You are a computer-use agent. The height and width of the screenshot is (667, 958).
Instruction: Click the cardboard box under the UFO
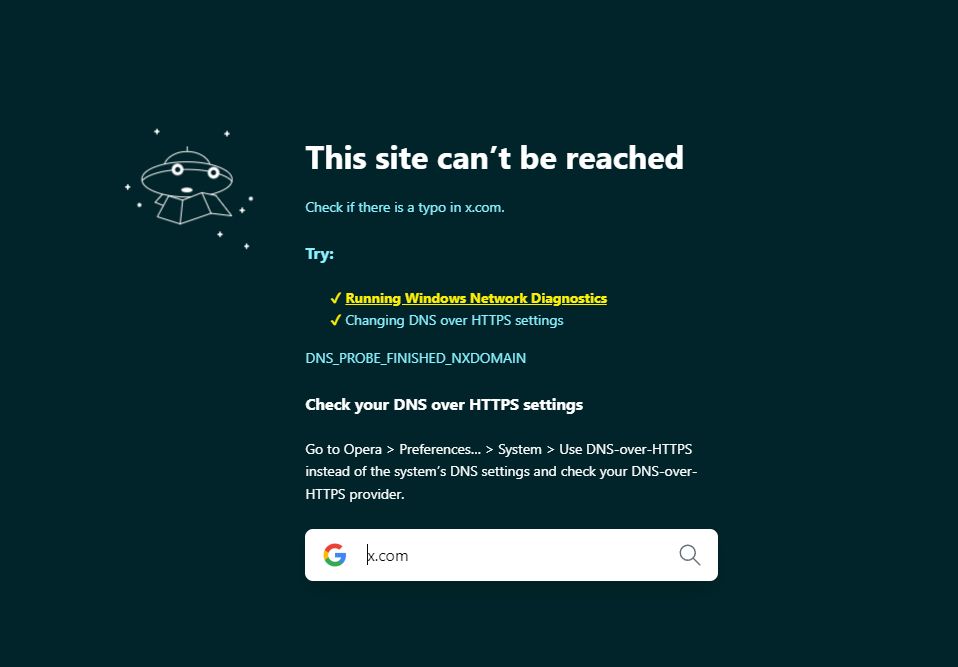191,209
